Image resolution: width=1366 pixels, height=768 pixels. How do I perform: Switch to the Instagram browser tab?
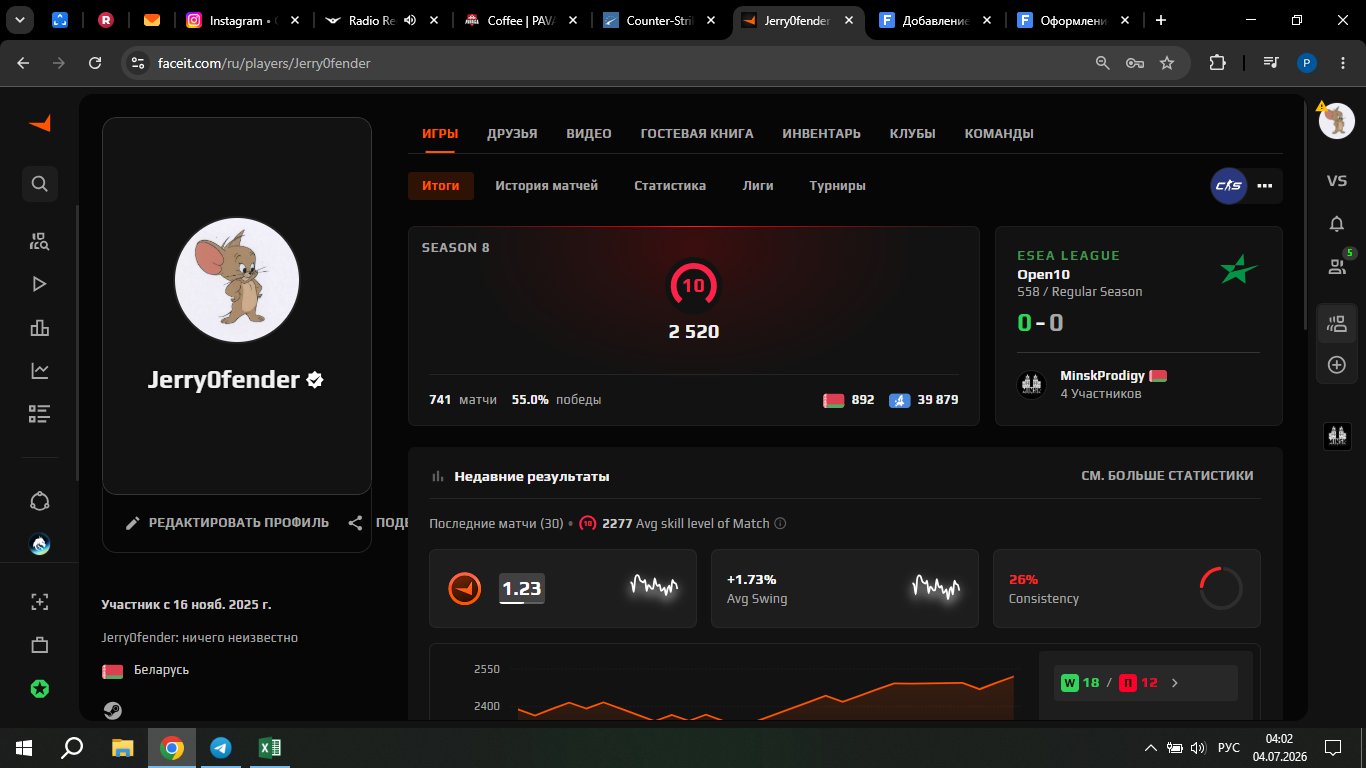point(241,20)
